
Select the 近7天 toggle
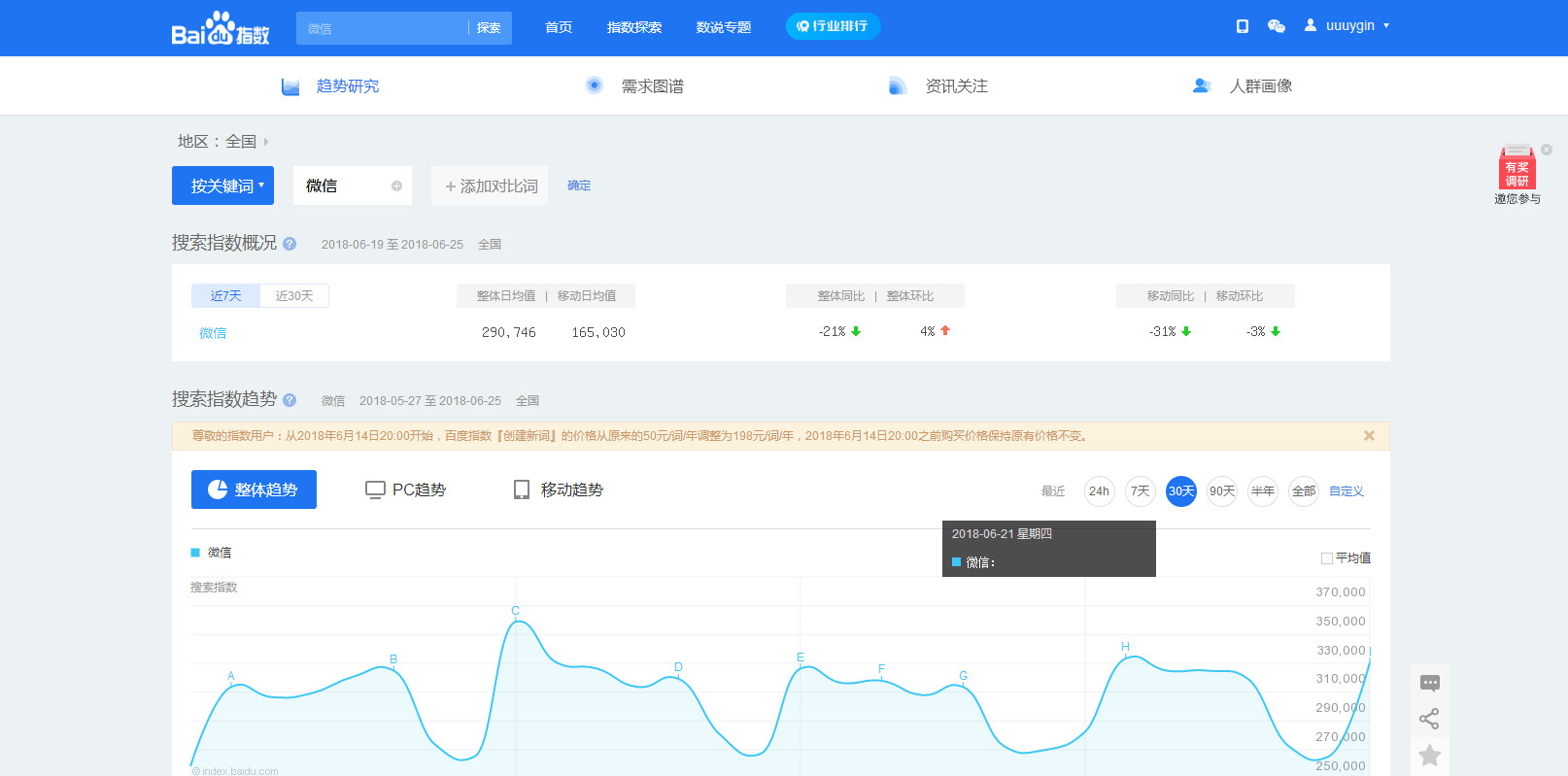226,295
